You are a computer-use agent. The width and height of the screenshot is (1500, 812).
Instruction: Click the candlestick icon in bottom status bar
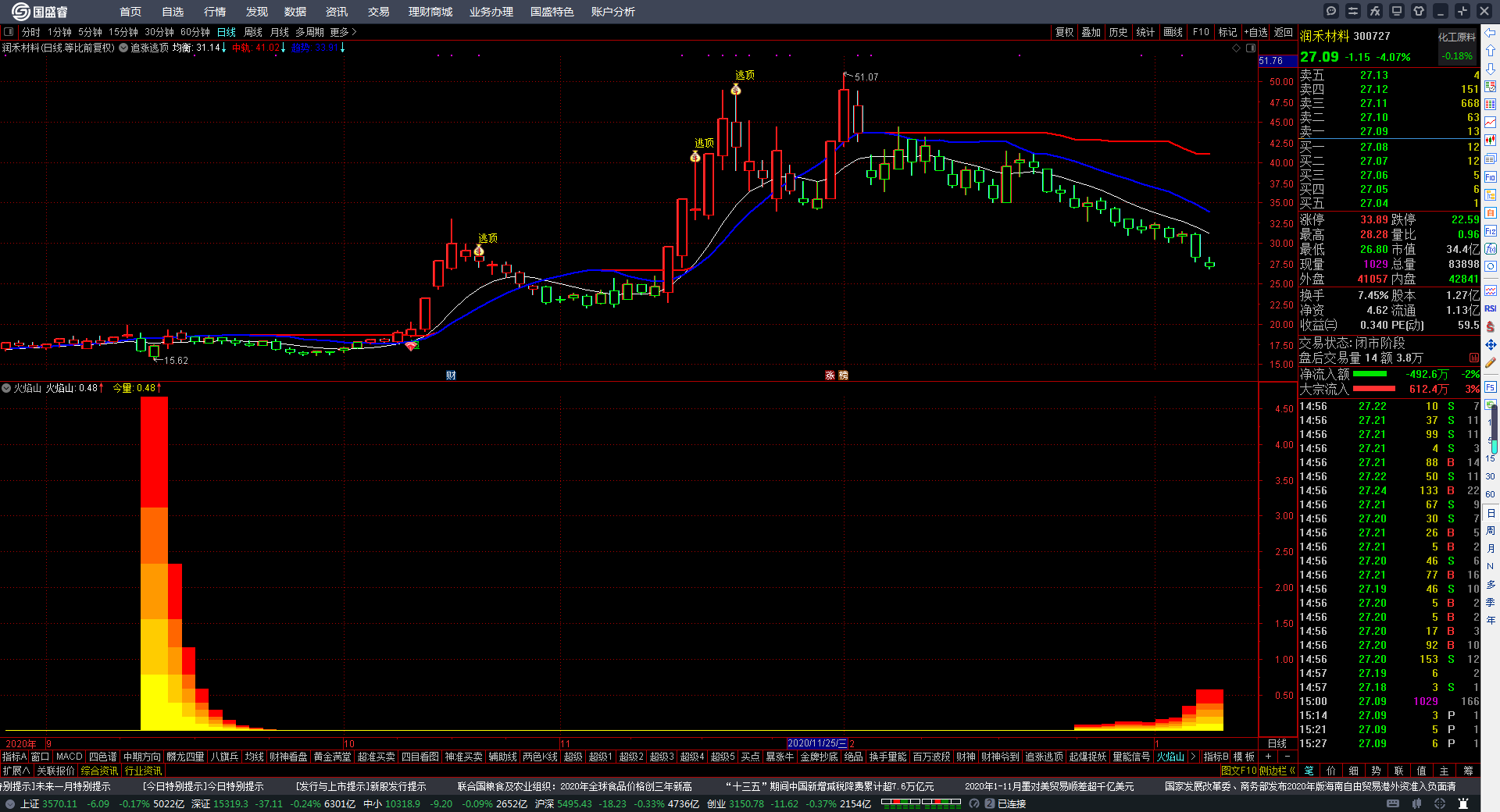click(x=1417, y=803)
